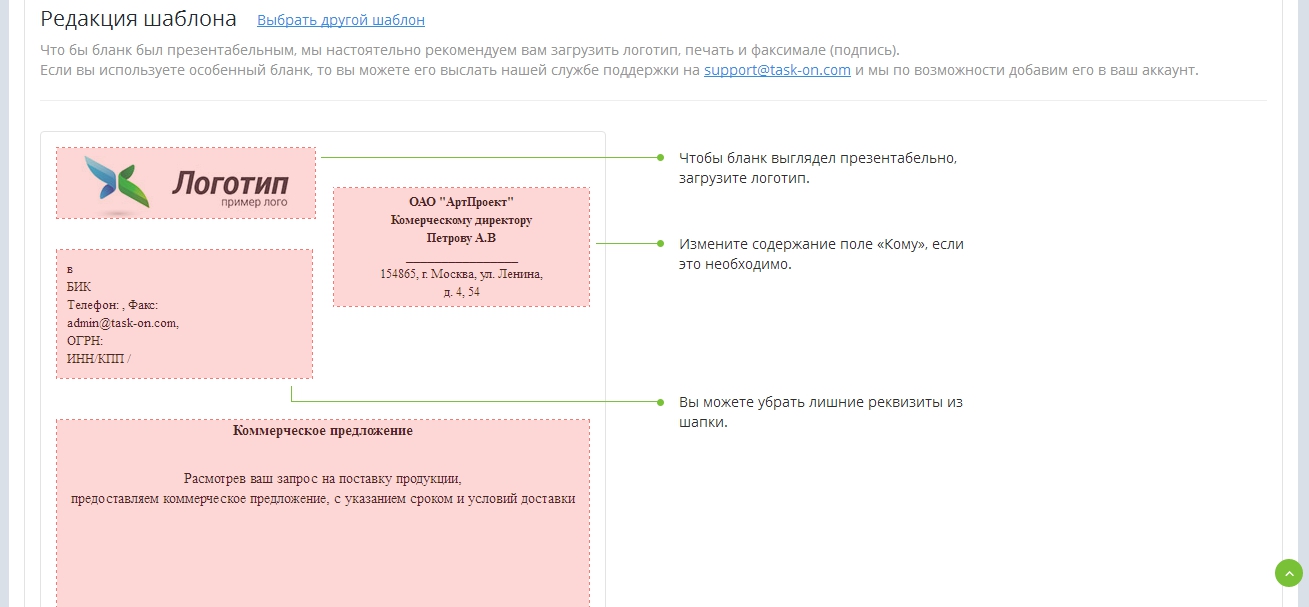The image size is (1309, 607).
Task: Click the butterfly logo image
Action: pyautogui.click(x=117, y=182)
